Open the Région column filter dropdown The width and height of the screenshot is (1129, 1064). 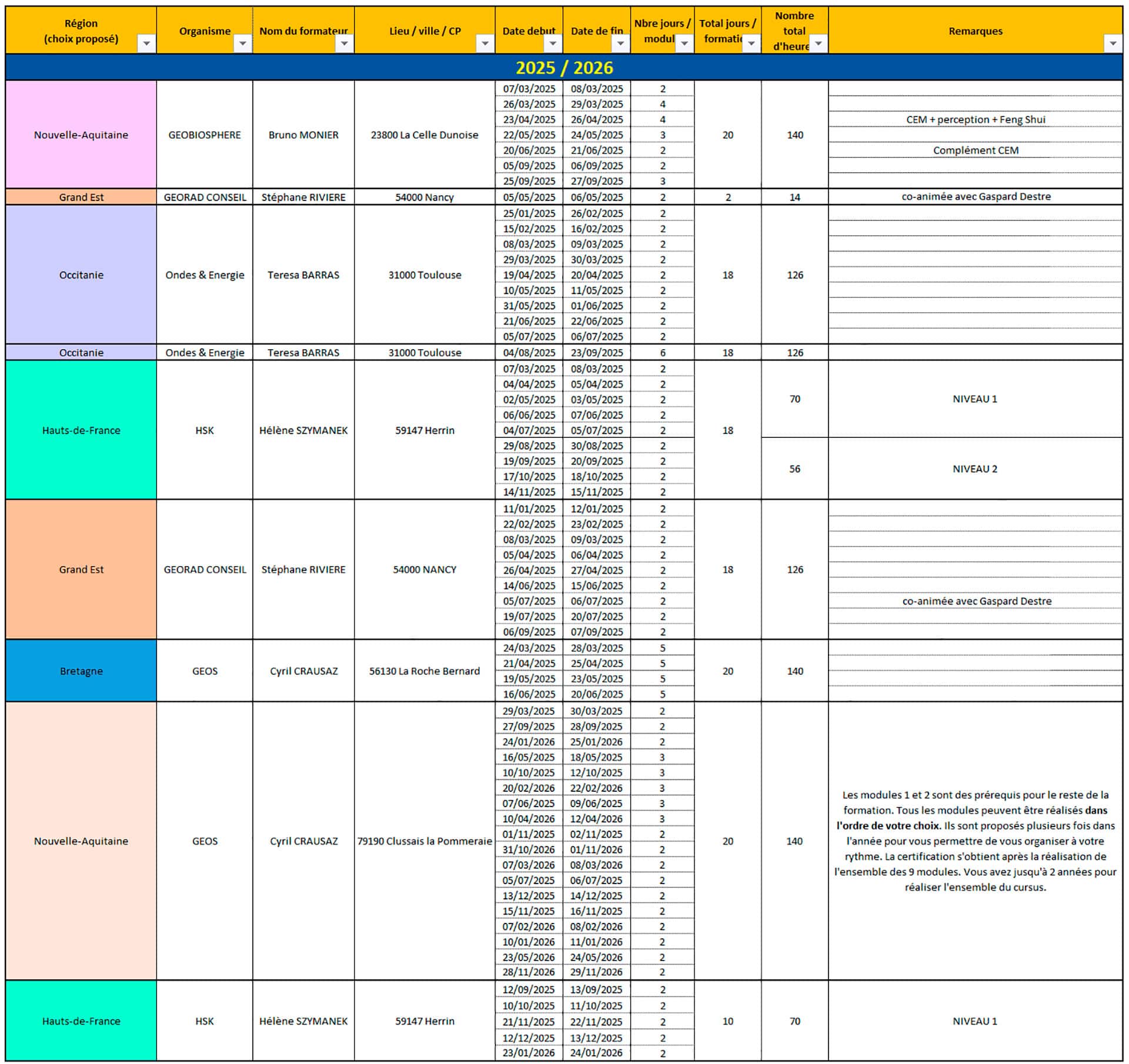click(146, 44)
